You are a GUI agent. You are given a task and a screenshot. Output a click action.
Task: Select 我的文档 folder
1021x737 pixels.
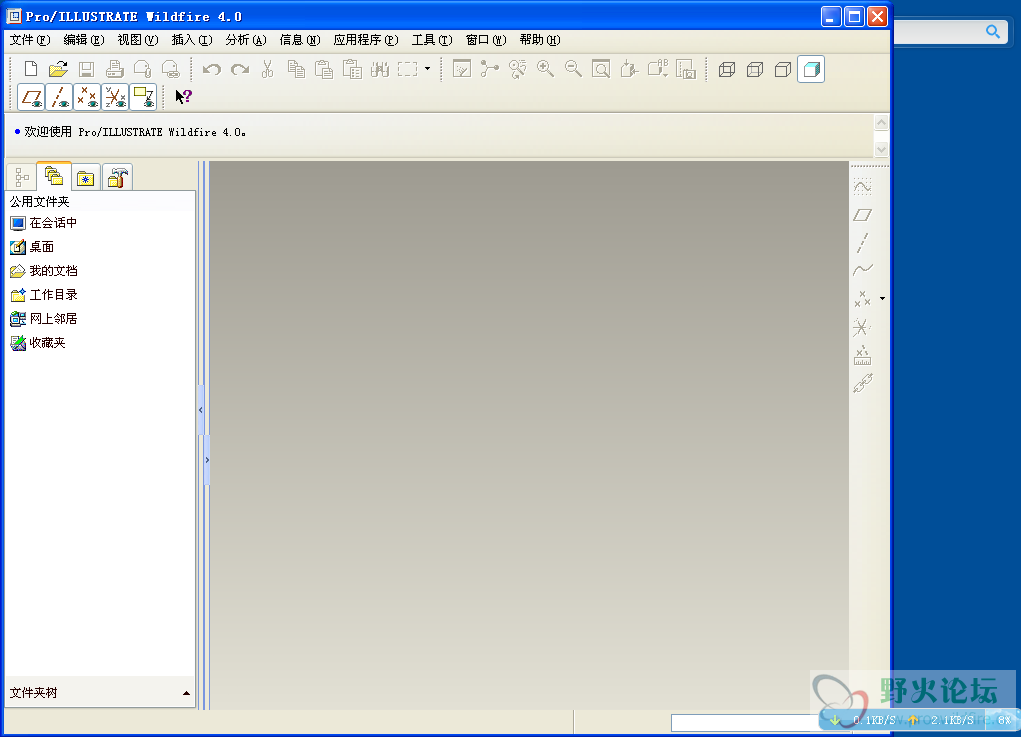(x=44, y=271)
